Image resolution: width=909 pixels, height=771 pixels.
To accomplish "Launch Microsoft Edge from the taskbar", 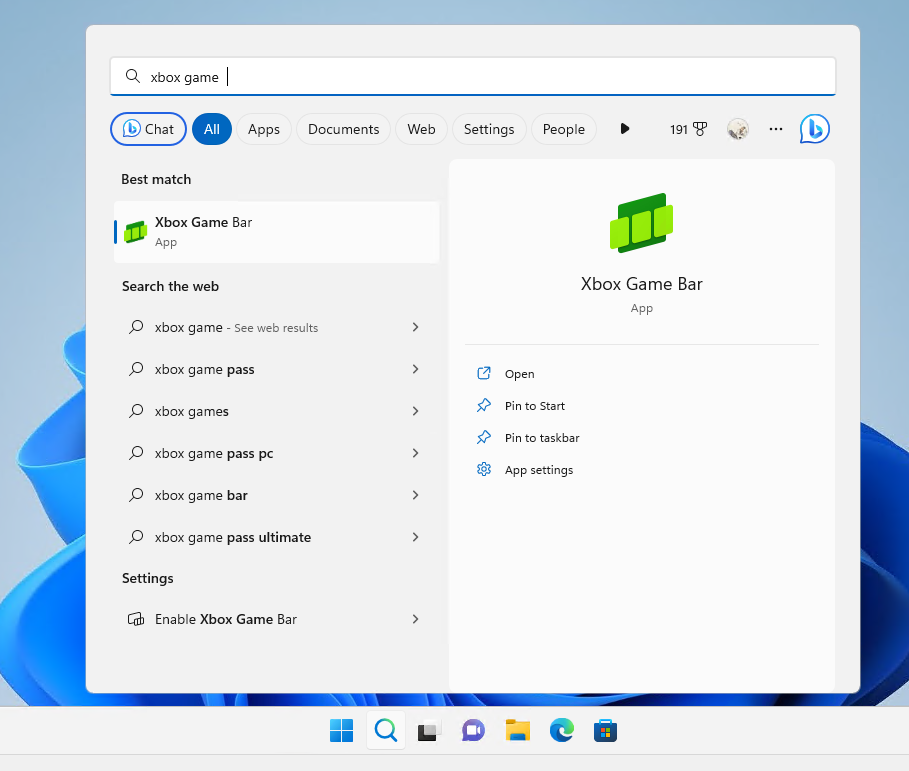I will click(562, 730).
